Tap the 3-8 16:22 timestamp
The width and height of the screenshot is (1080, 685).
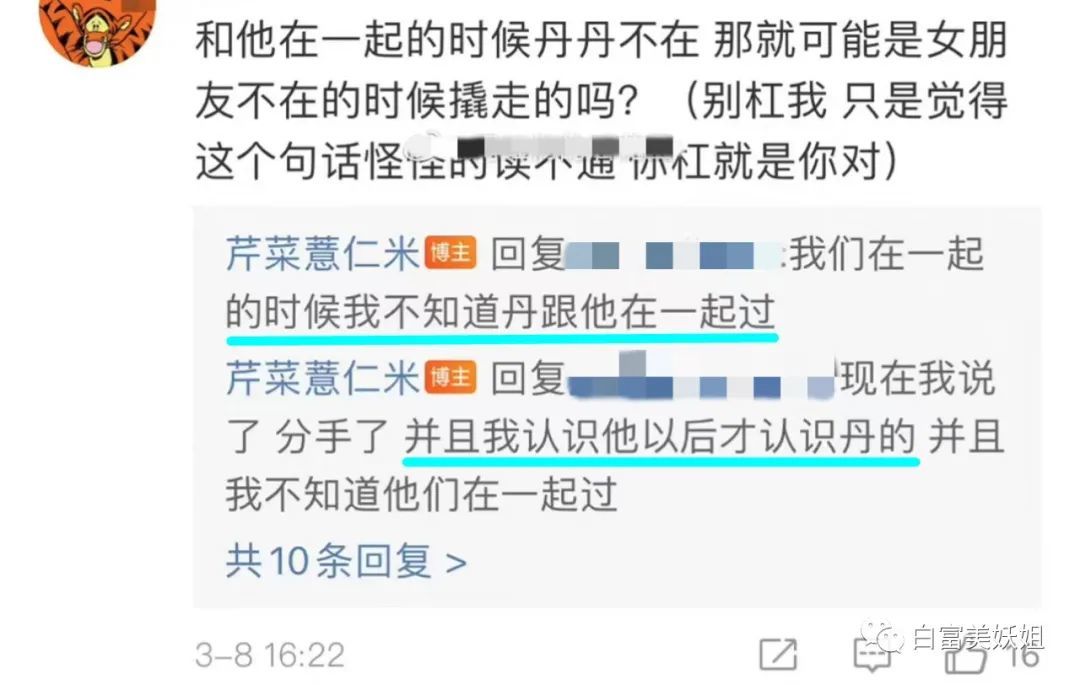pos(270,655)
